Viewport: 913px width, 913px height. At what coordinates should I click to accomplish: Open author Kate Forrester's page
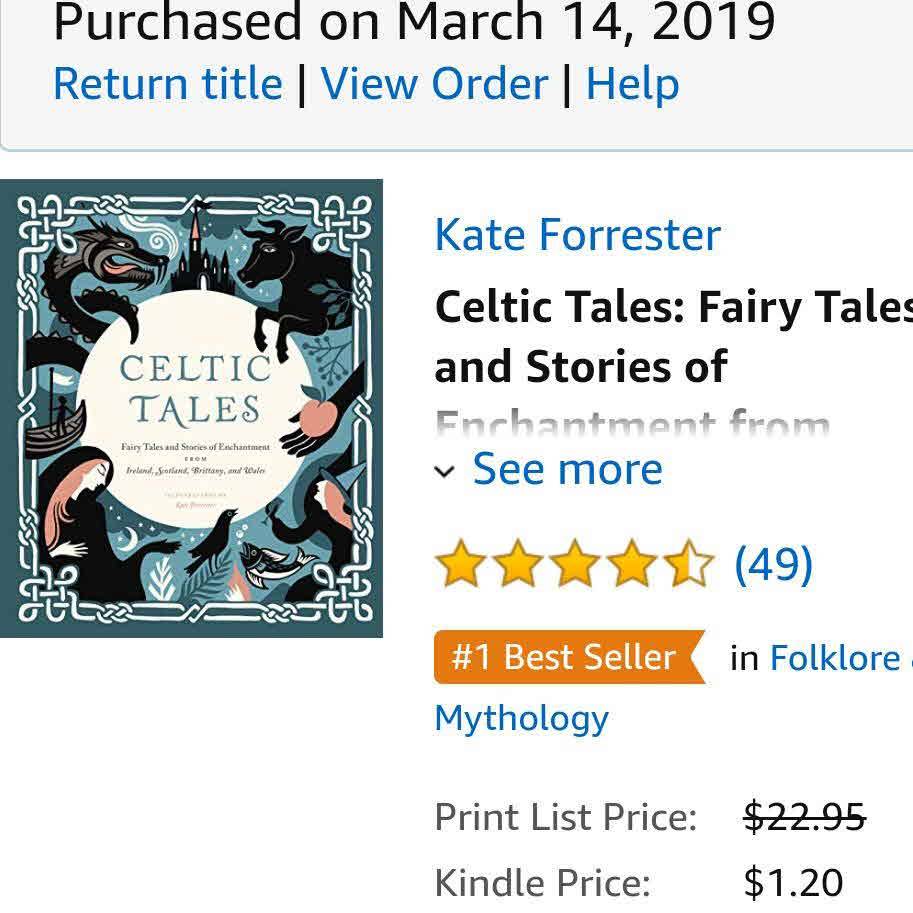click(x=577, y=236)
